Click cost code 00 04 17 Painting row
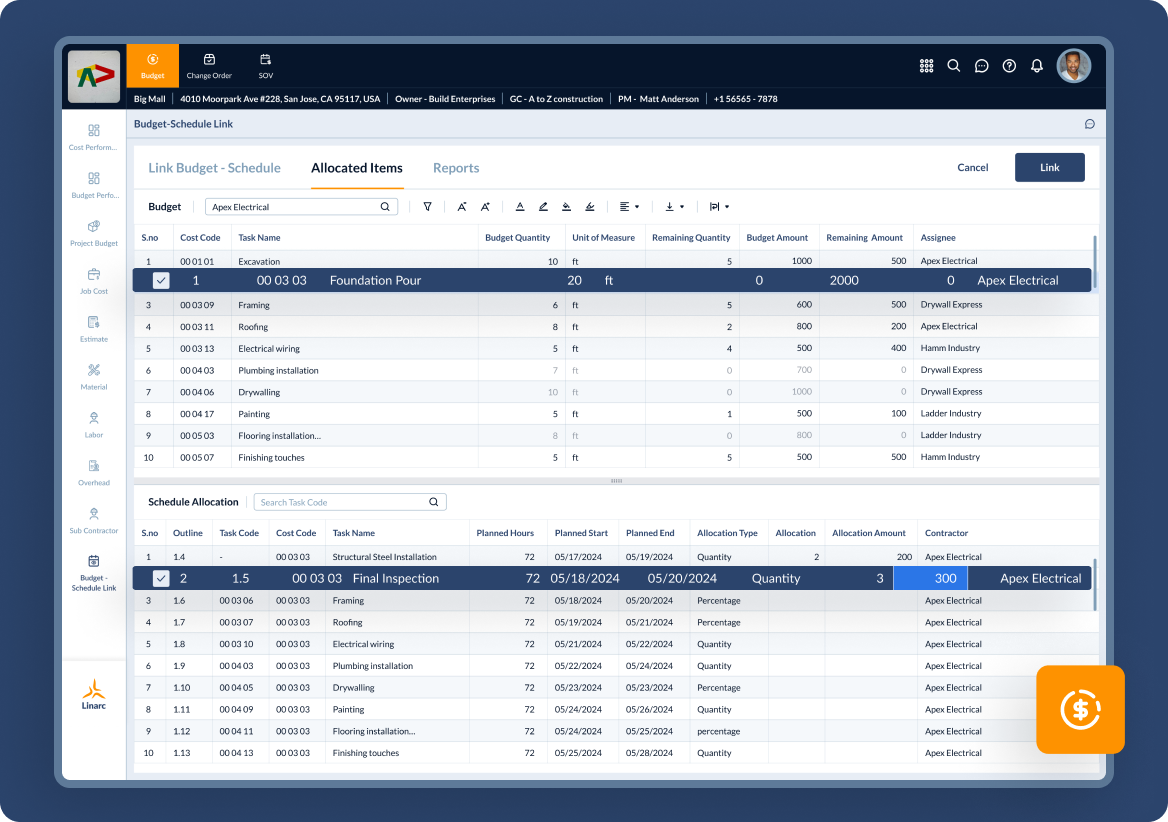1168x822 pixels. [197, 414]
